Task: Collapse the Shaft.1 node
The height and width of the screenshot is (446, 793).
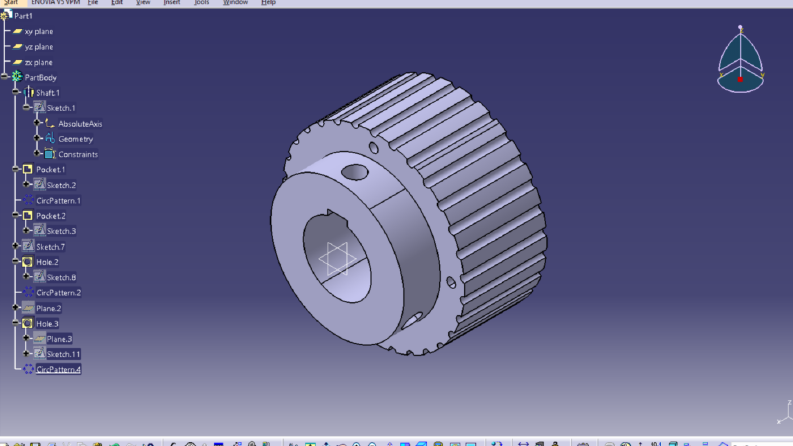Action: (16, 92)
